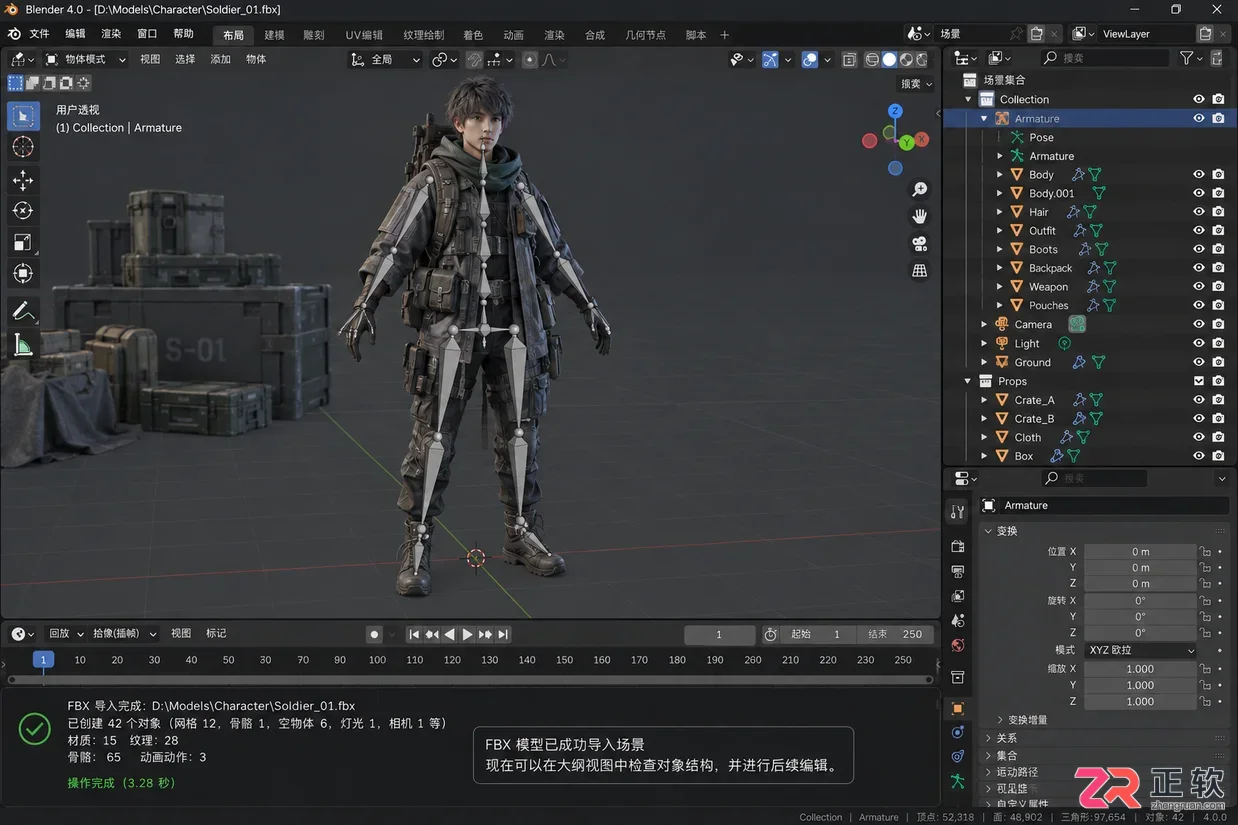Open the Object properties tab icon
Image resolution: width=1238 pixels, height=825 pixels.
pos(958,708)
